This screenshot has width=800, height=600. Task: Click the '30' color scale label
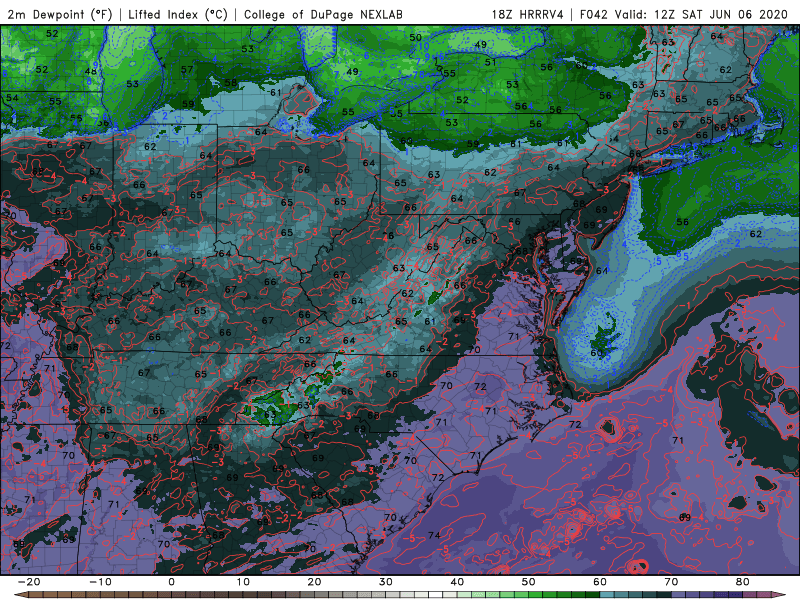pos(386,582)
